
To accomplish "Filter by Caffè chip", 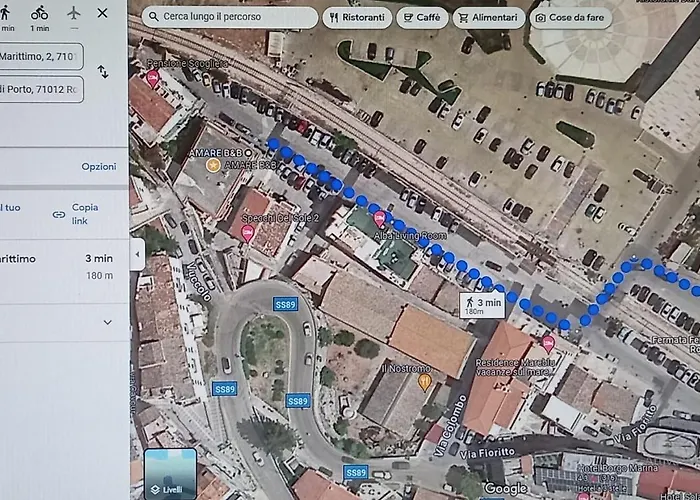I will pyautogui.click(x=422, y=17).
